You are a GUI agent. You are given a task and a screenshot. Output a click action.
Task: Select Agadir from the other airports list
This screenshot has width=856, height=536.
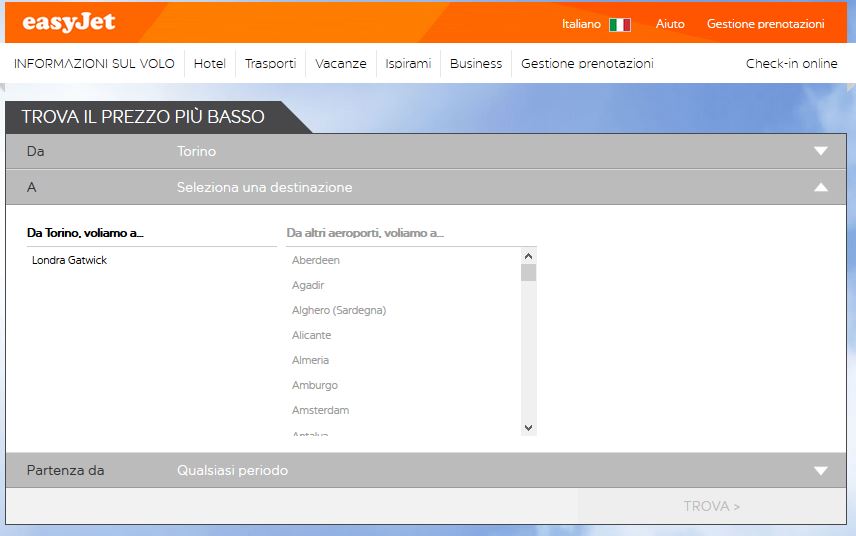tap(308, 285)
